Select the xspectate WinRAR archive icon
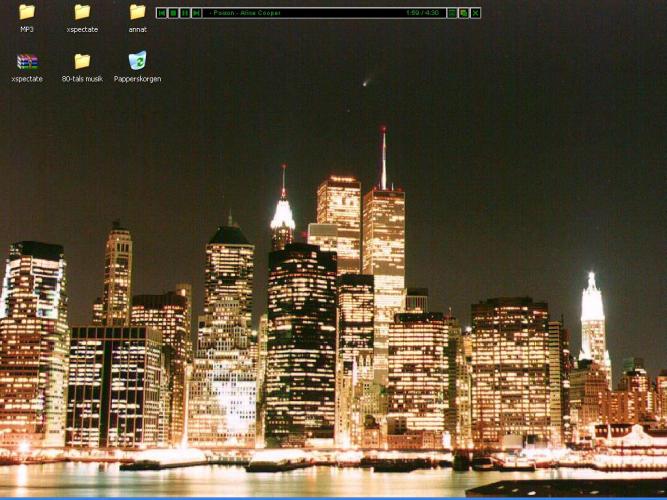 point(27,61)
